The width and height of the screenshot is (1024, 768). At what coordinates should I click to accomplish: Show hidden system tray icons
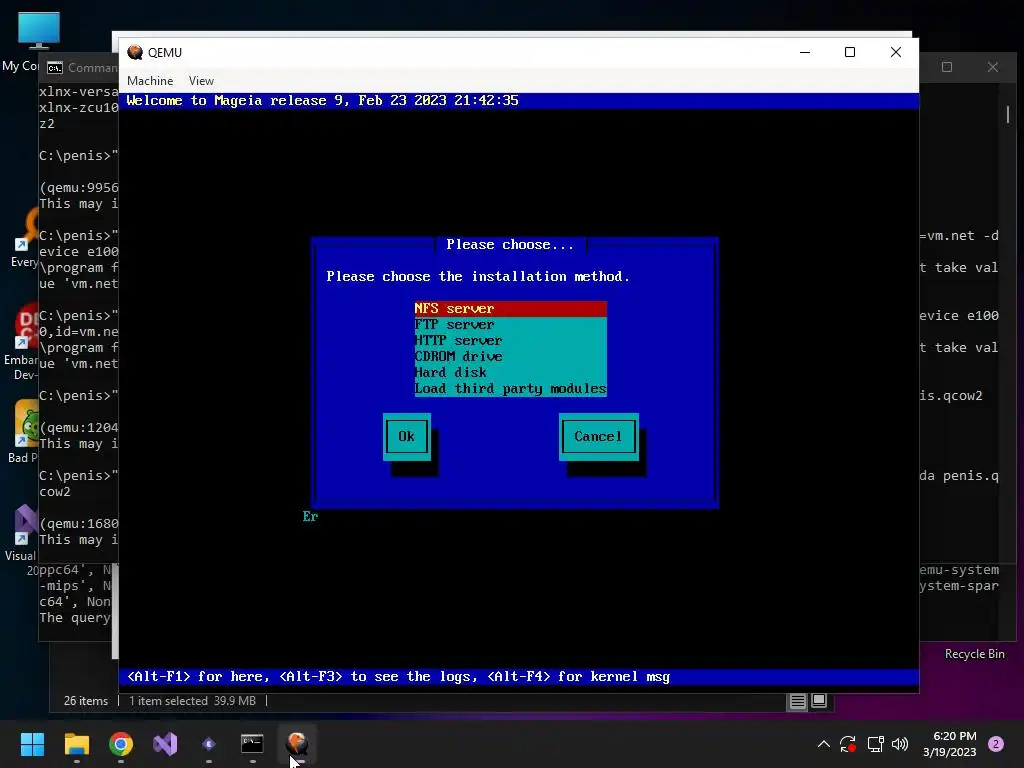pos(824,744)
